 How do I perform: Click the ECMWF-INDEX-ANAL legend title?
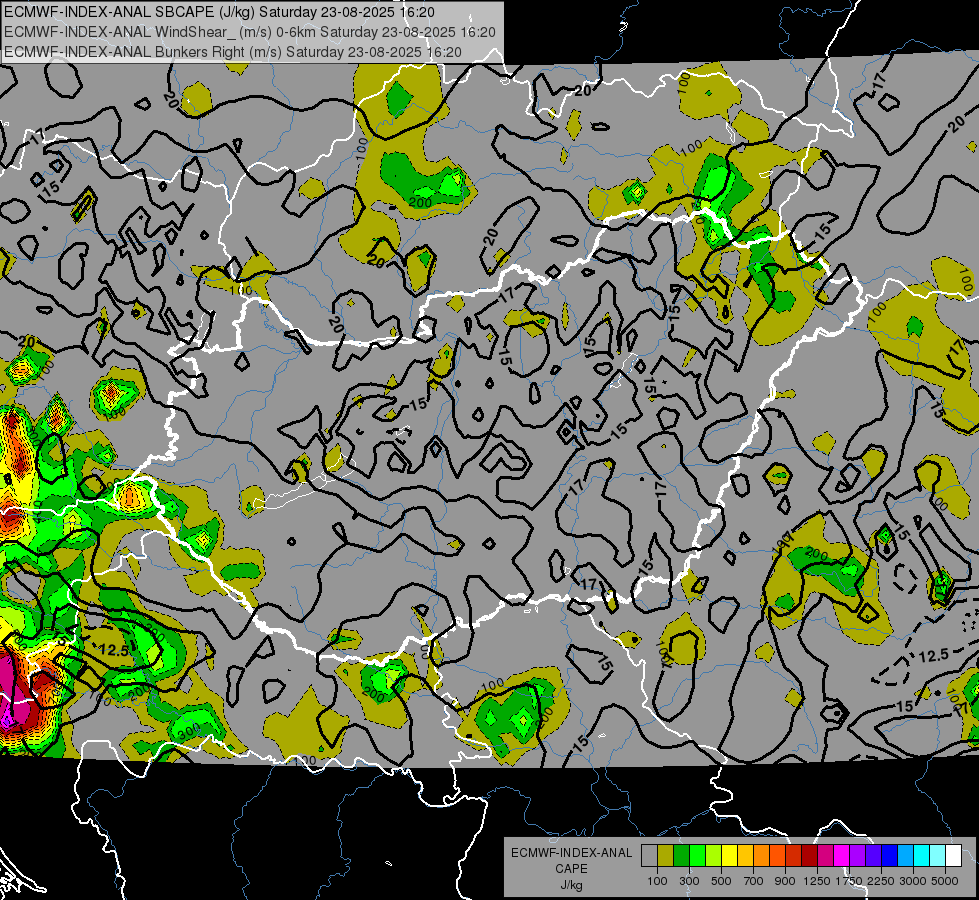pos(571,853)
